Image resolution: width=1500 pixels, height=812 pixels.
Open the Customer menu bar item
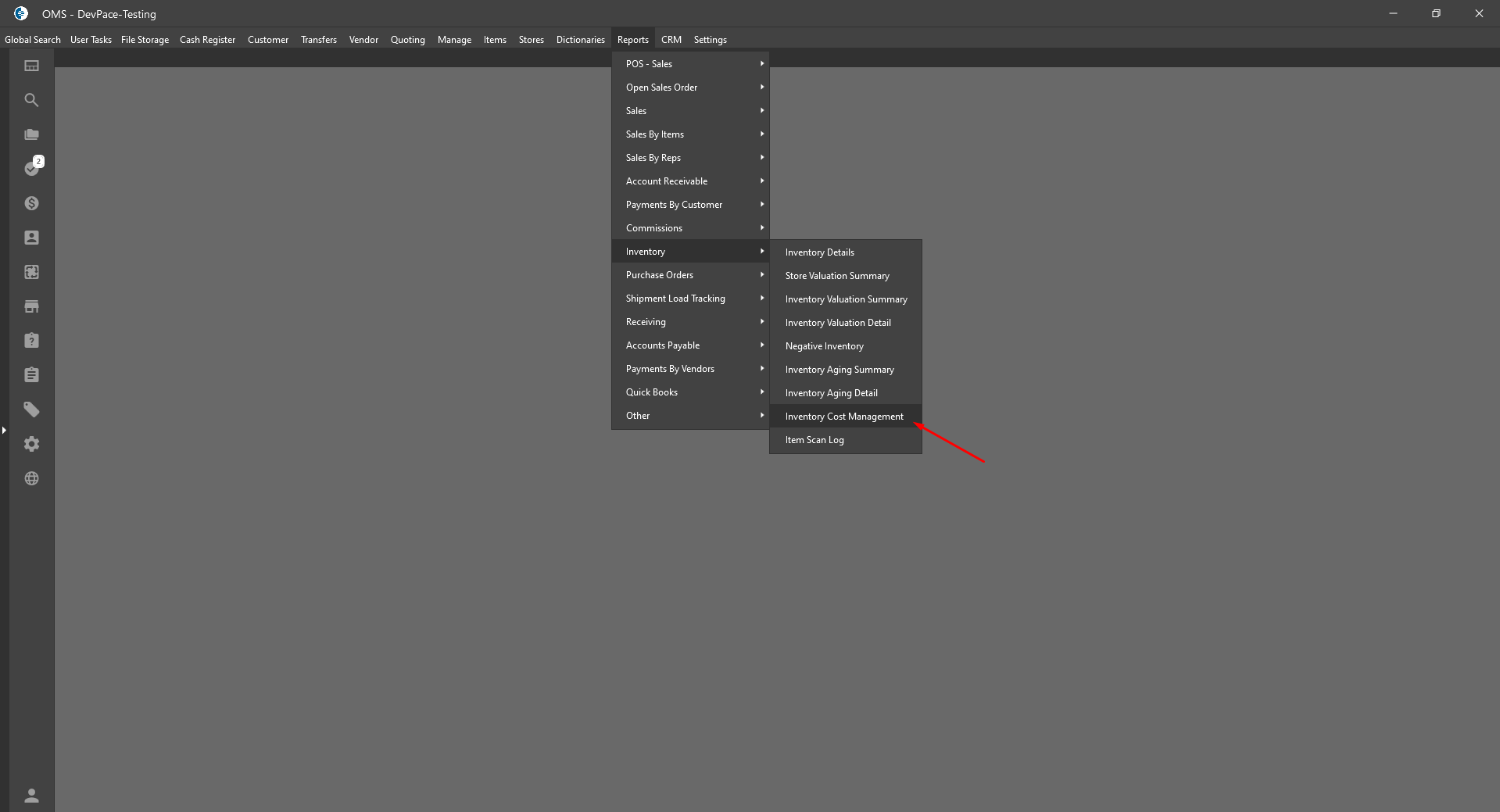(268, 40)
